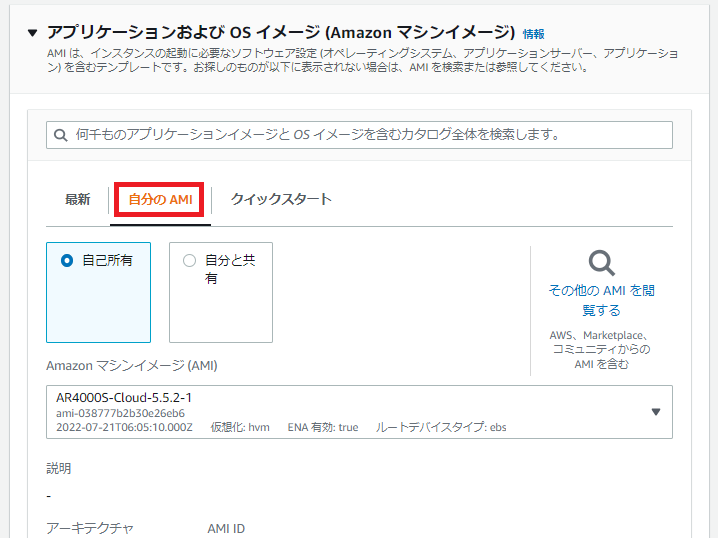Click the AMI selector's down arrow icon
Image resolution: width=718 pixels, height=538 pixels.
click(x=656, y=412)
